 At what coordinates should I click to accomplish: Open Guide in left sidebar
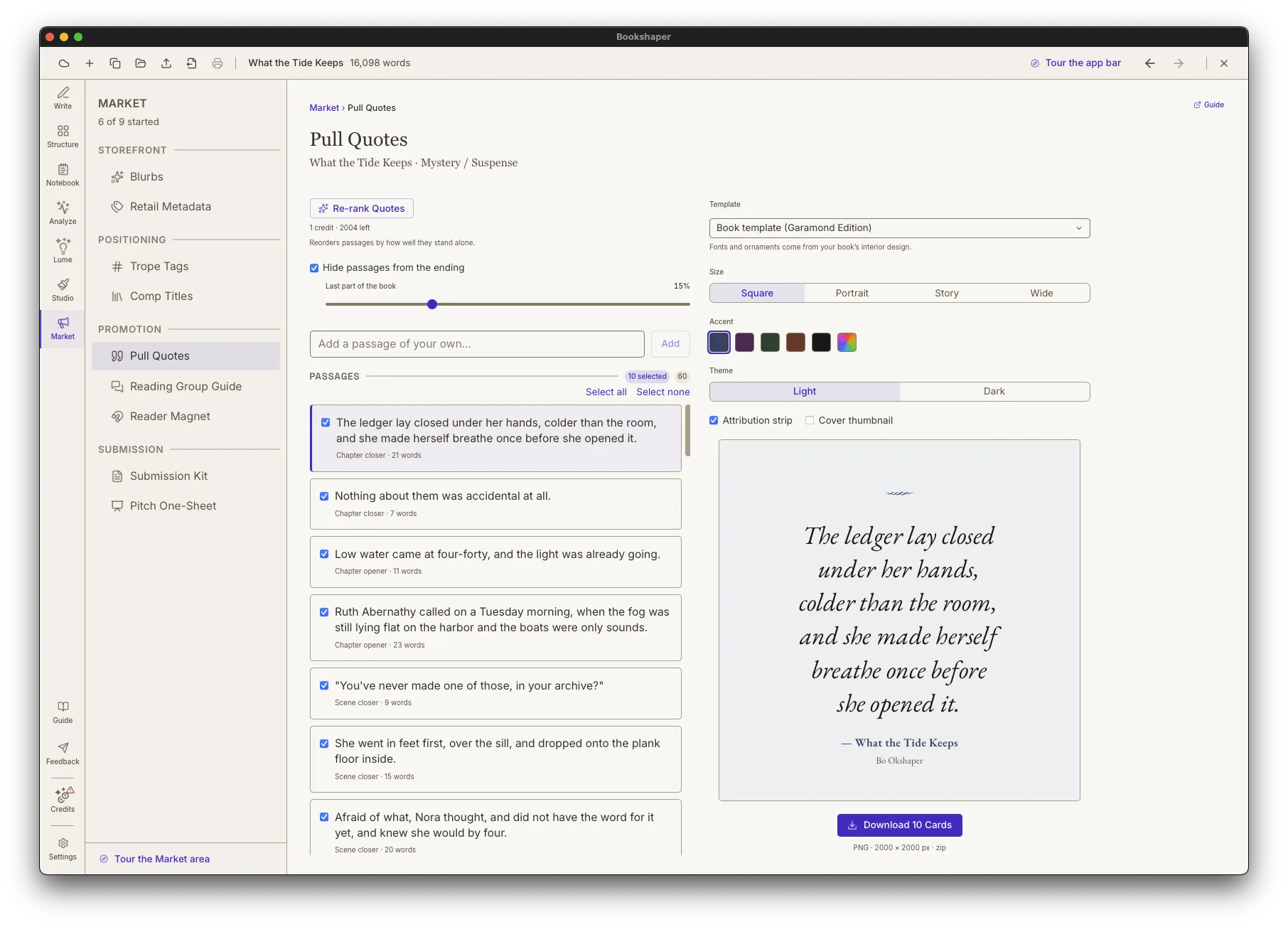tap(63, 712)
